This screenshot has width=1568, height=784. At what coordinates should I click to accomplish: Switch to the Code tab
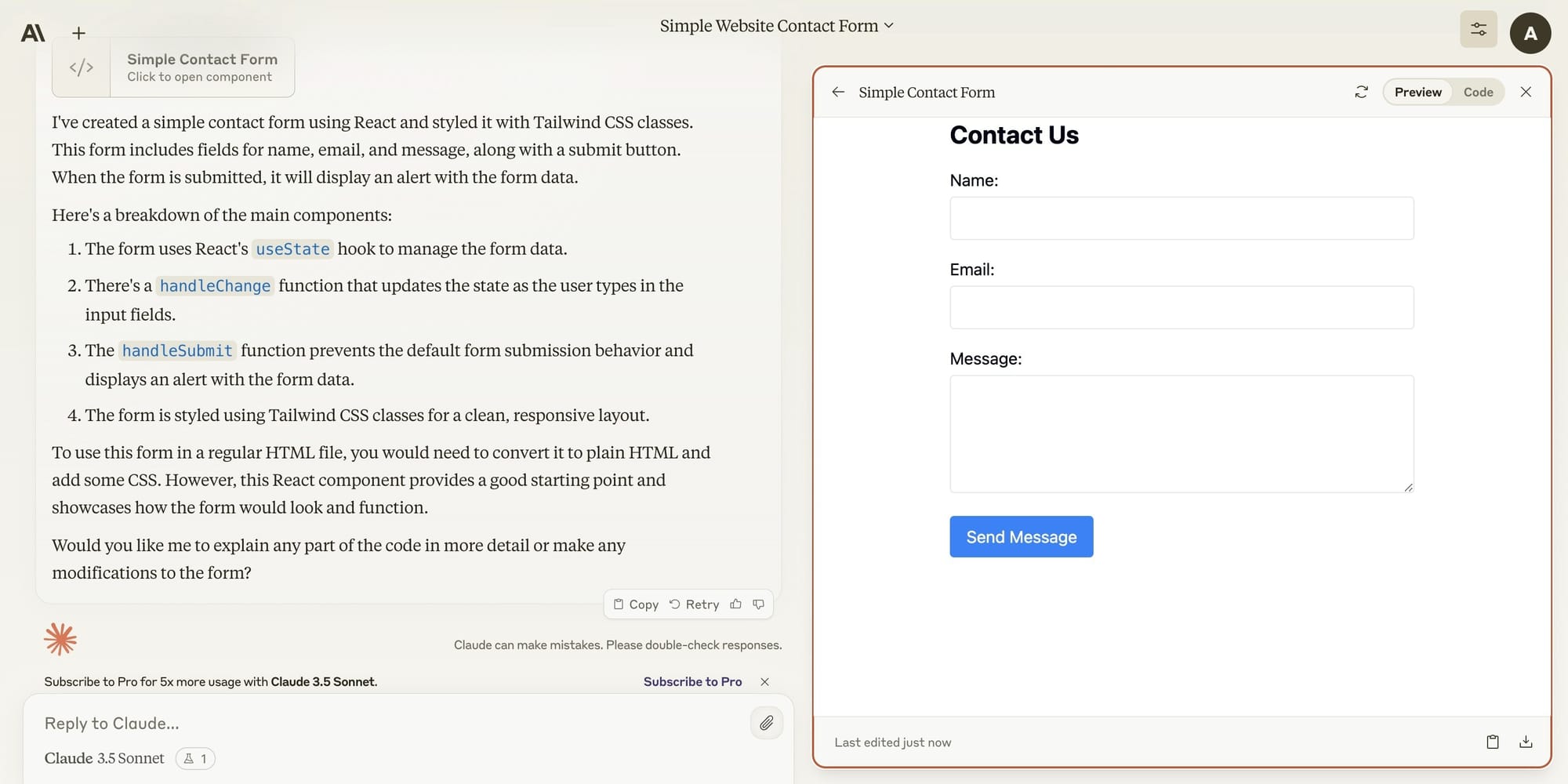(1479, 92)
